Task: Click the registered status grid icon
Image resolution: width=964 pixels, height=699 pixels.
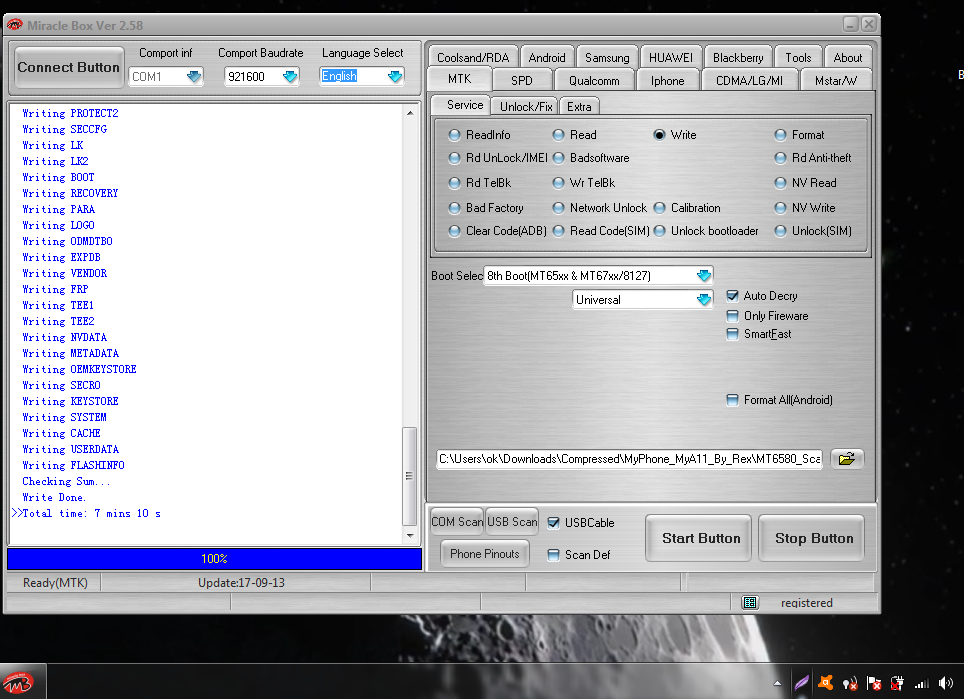Action: 749,602
